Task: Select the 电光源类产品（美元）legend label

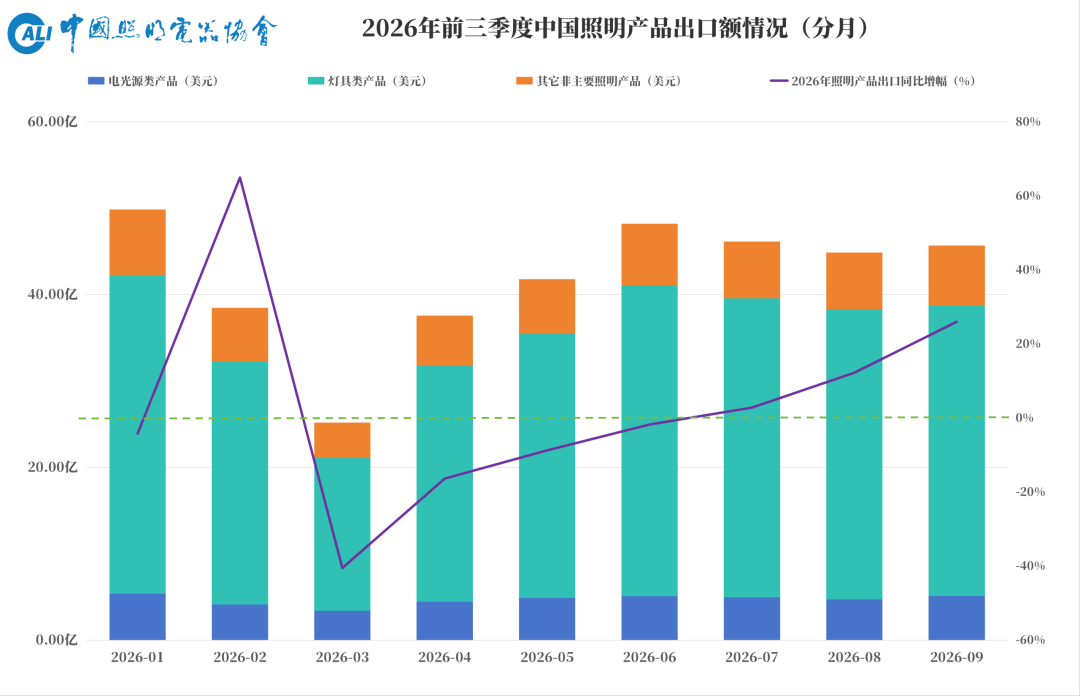Action: point(164,81)
